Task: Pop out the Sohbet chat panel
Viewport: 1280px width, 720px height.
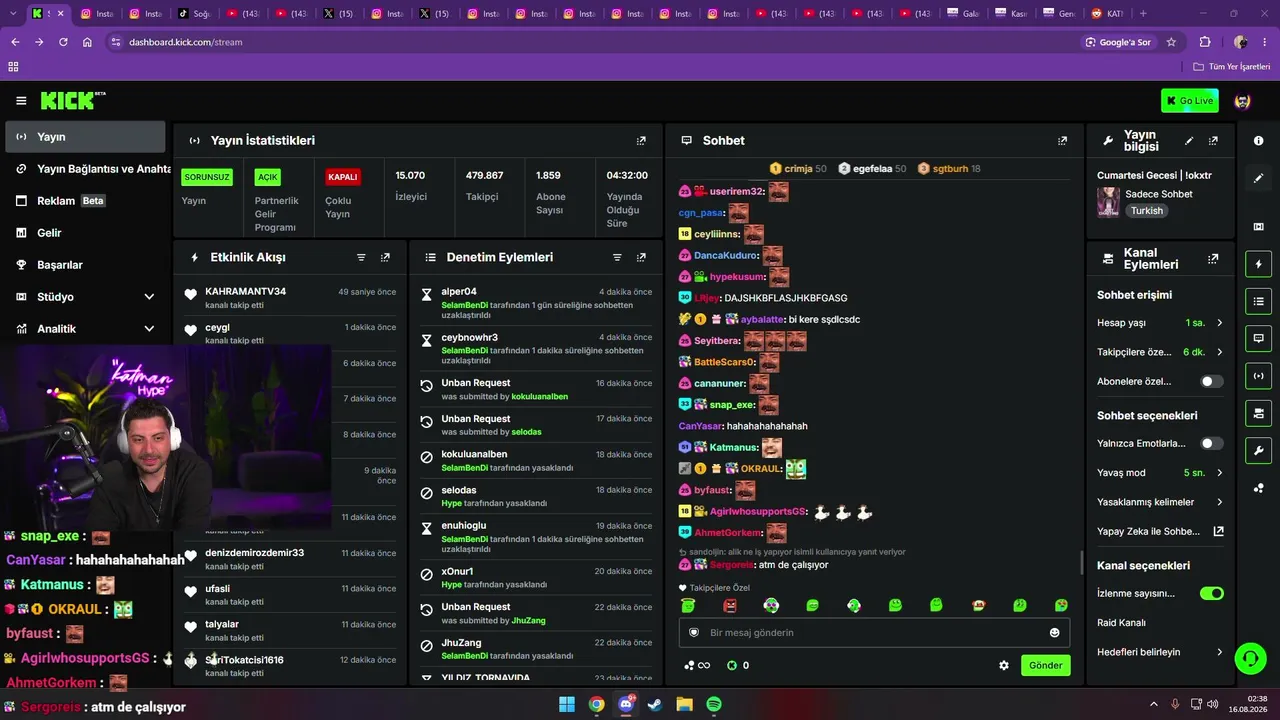Action: pyautogui.click(x=1062, y=141)
